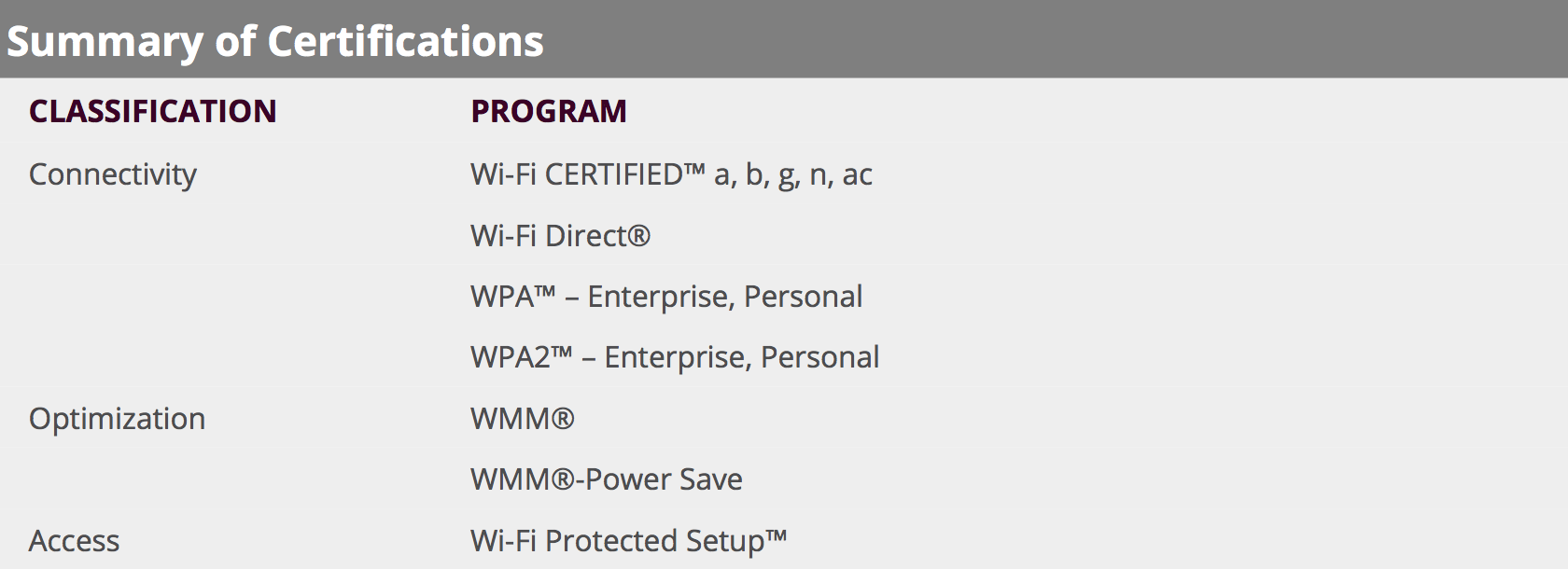This screenshot has height=569, width=1568.
Task: Click the Connectivity classification label
Action: point(112,174)
